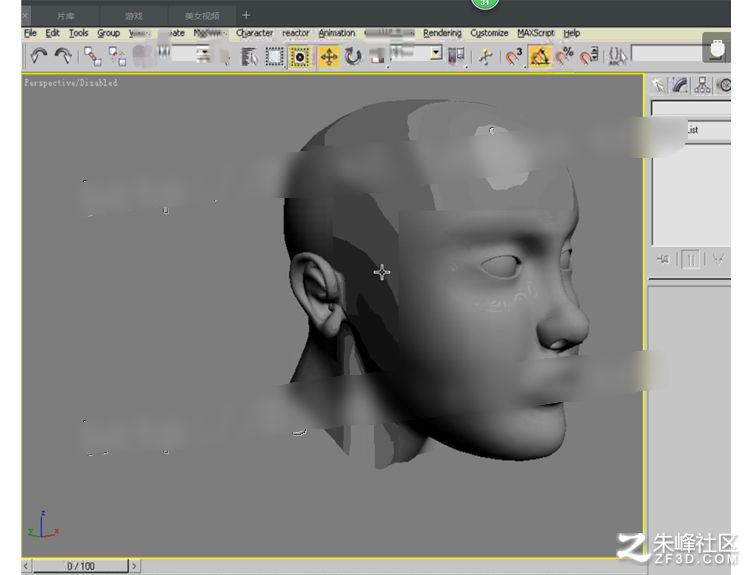Open the reactor menu
Screen dimensions: 750x575
296,33
